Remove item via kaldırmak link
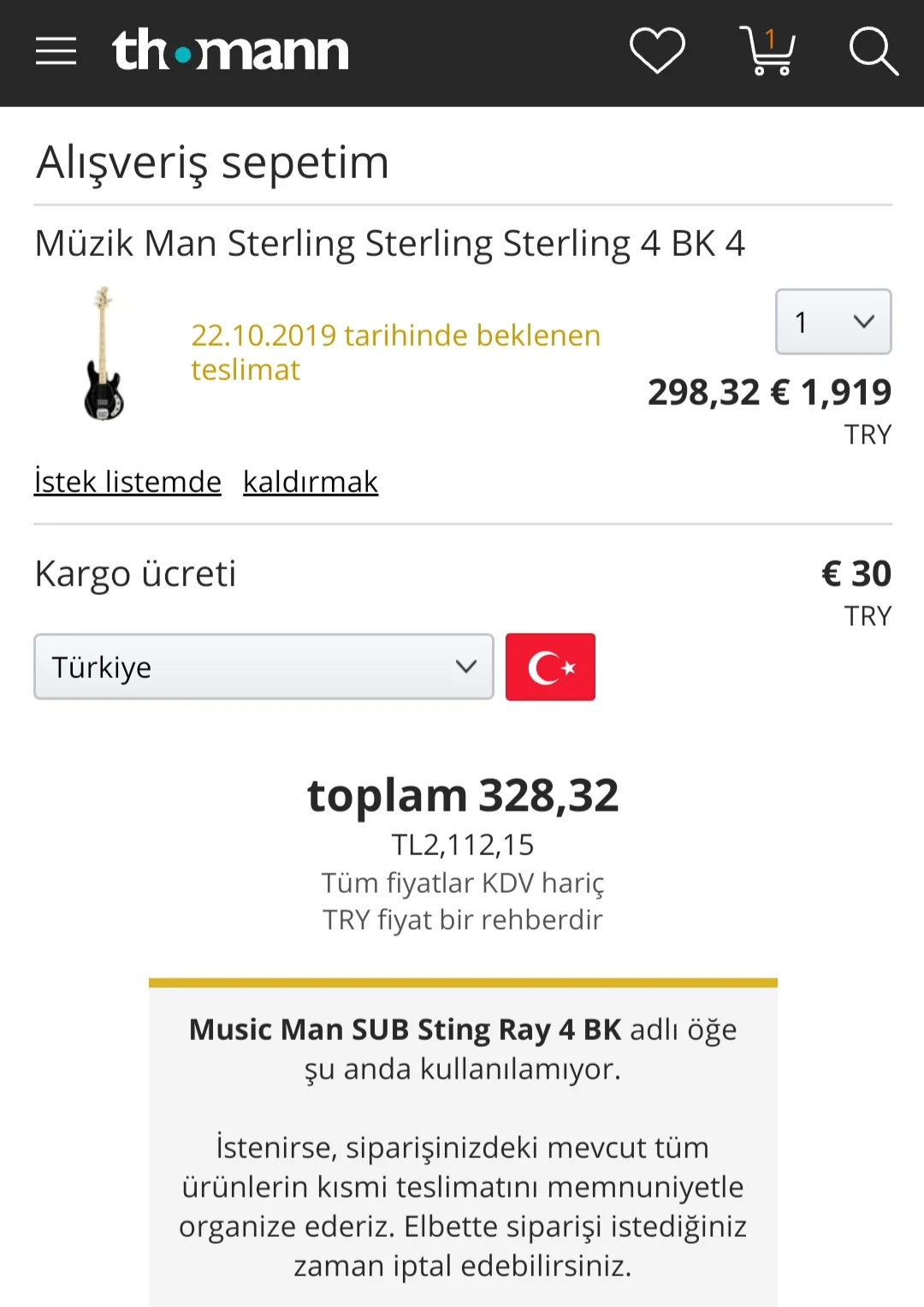Viewport: 924px width, 1307px height. (x=311, y=482)
